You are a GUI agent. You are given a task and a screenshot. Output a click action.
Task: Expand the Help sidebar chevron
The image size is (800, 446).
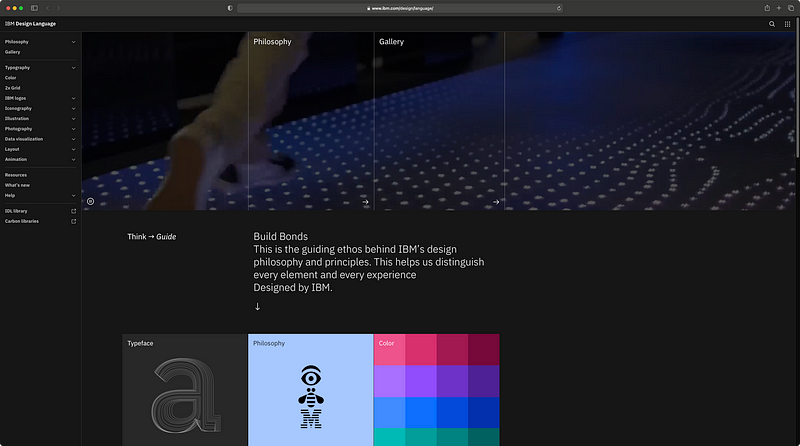click(73, 195)
